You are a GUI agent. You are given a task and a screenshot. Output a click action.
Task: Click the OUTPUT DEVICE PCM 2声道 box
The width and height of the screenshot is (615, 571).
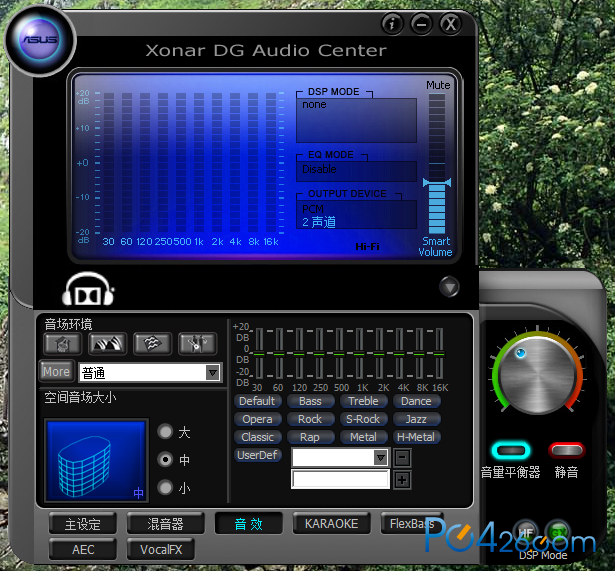(356, 215)
